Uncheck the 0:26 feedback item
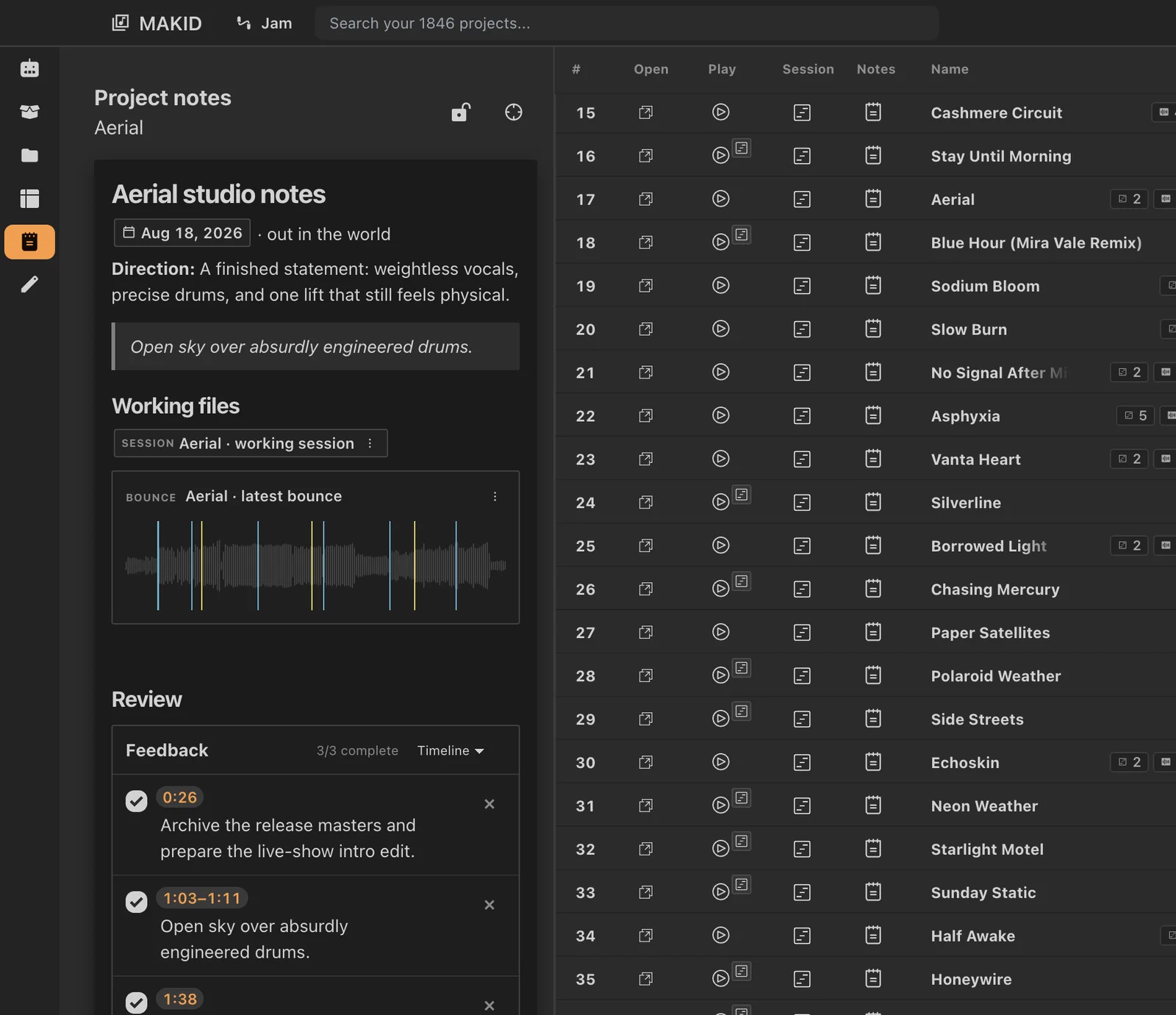1176x1015 pixels. (136, 800)
